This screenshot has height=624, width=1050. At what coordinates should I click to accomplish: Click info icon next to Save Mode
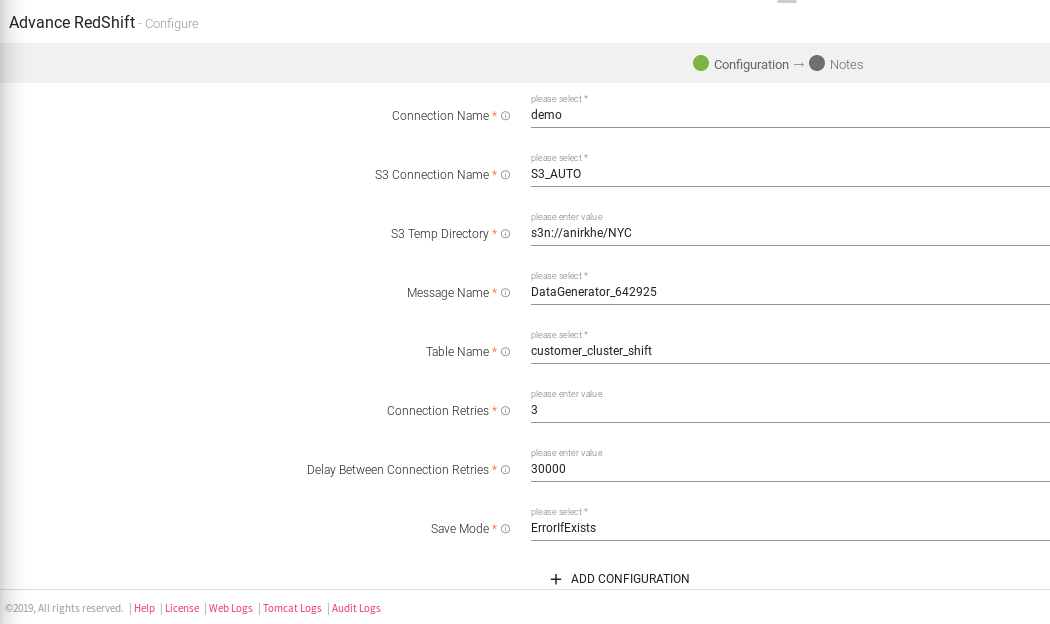click(x=505, y=529)
